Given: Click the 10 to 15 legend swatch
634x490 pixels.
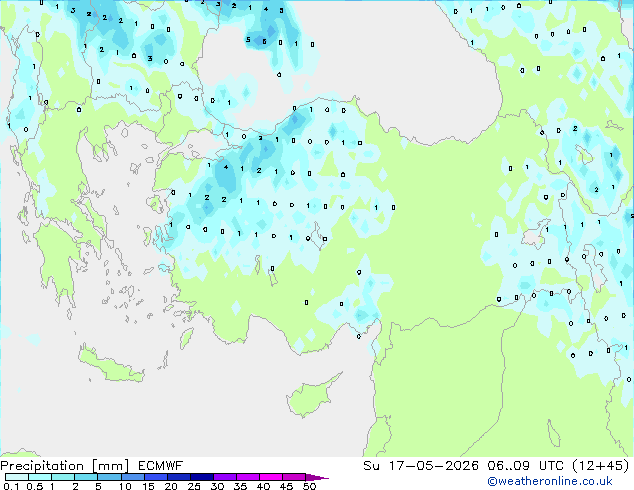Looking at the screenshot, I should [132, 477].
